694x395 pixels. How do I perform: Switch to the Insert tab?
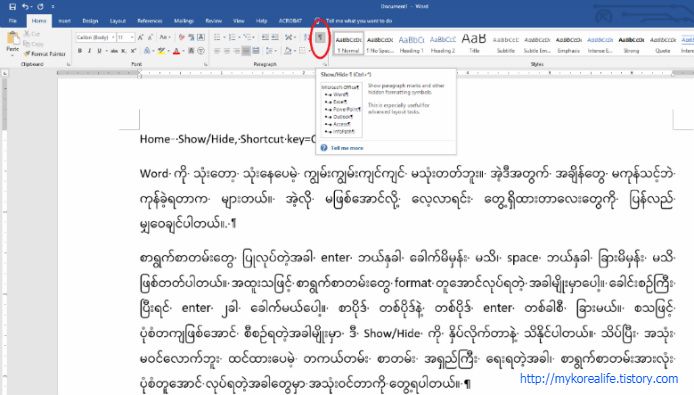pyautogui.click(x=64, y=21)
